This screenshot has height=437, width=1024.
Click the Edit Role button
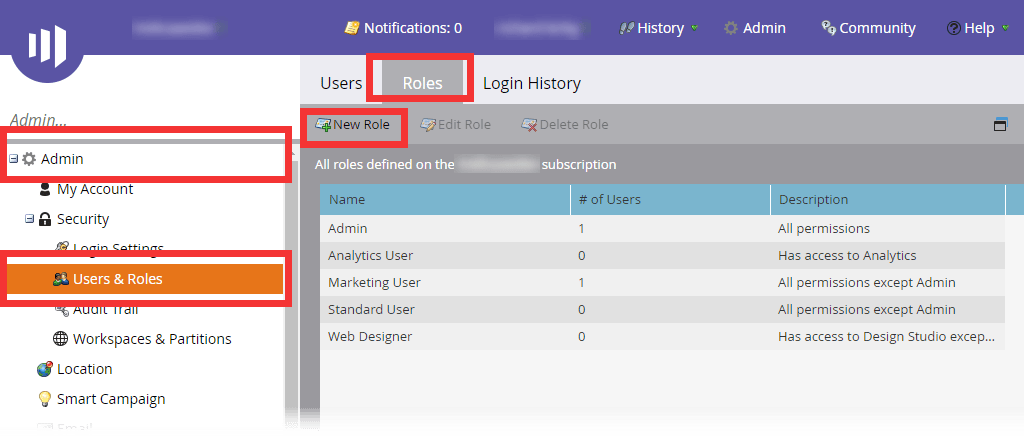point(455,124)
